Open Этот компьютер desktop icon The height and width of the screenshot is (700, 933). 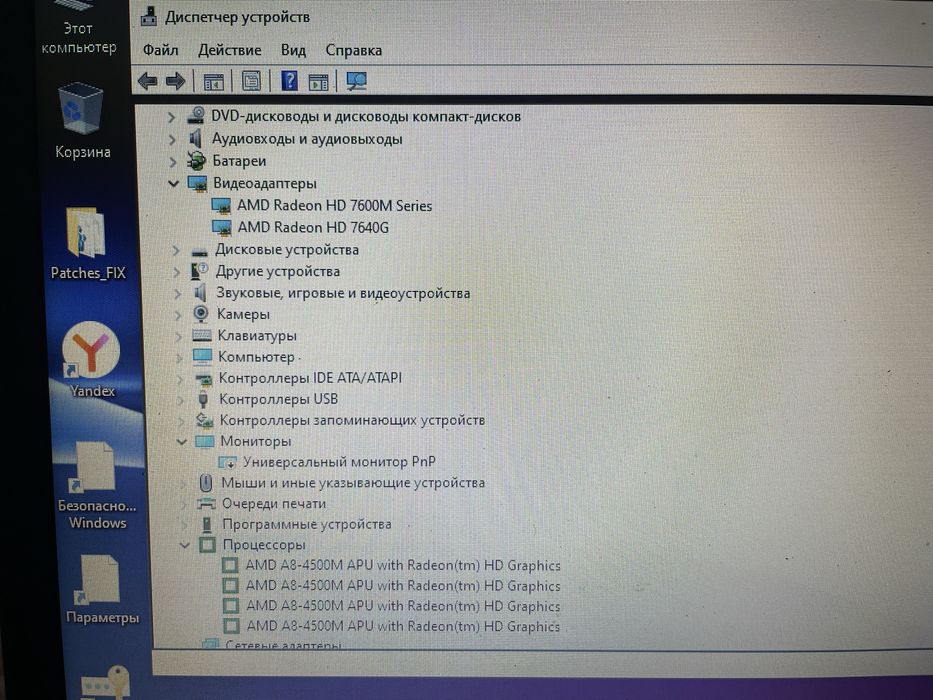point(78,27)
